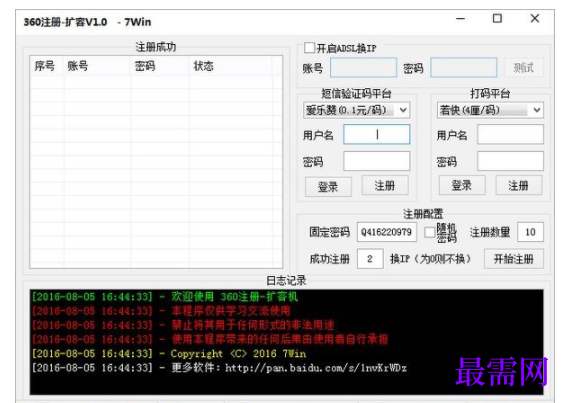Click the 序号 column header
Viewport: 567px width, 403px height.
(x=47, y=66)
